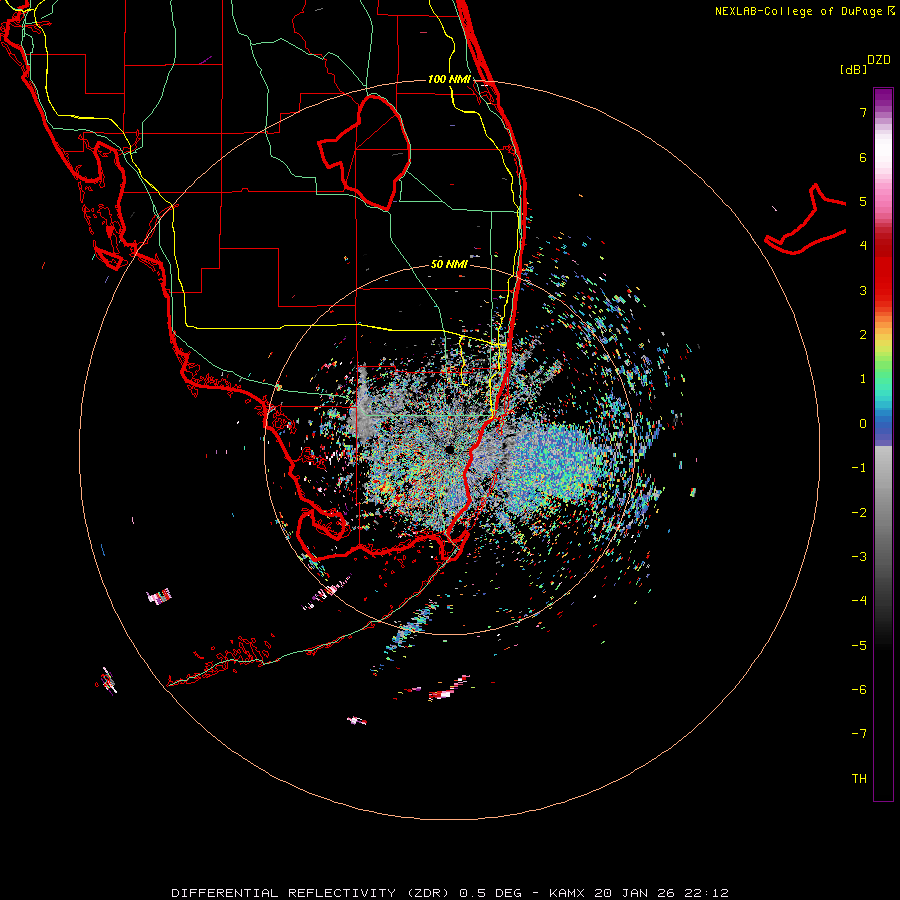
Task: Click the TH threshold label on the scale
Action: tap(859, 778)
